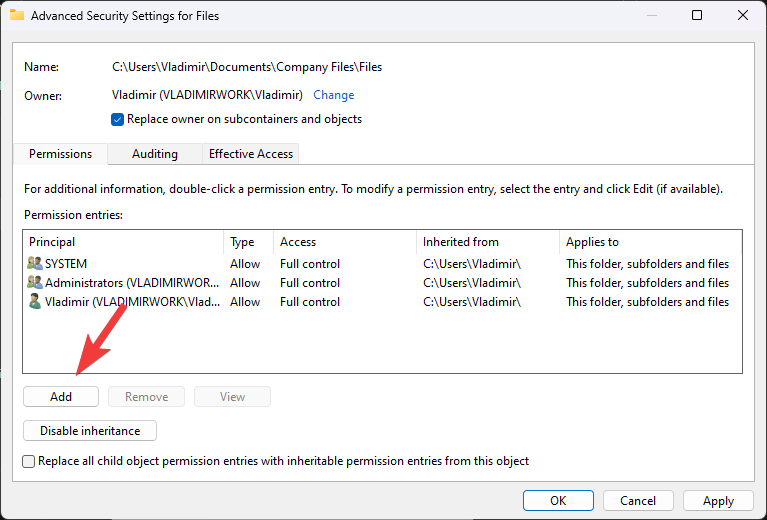Cancel the security settings dialog

click(x=638, y=500)
